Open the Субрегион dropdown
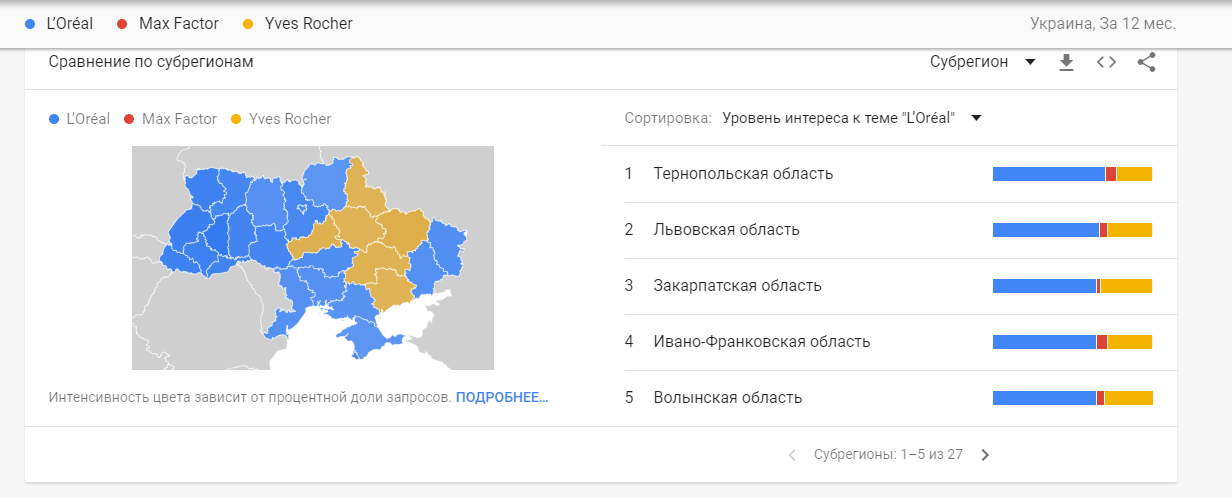Screen dimensions: 1232x498 (x=982, y=62)
